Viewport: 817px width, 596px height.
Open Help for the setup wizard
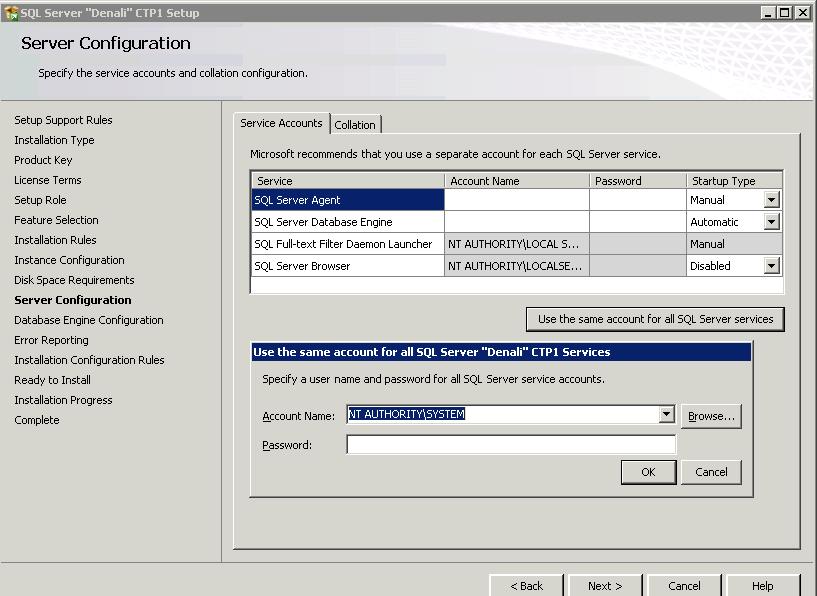[x=762, y=586]
